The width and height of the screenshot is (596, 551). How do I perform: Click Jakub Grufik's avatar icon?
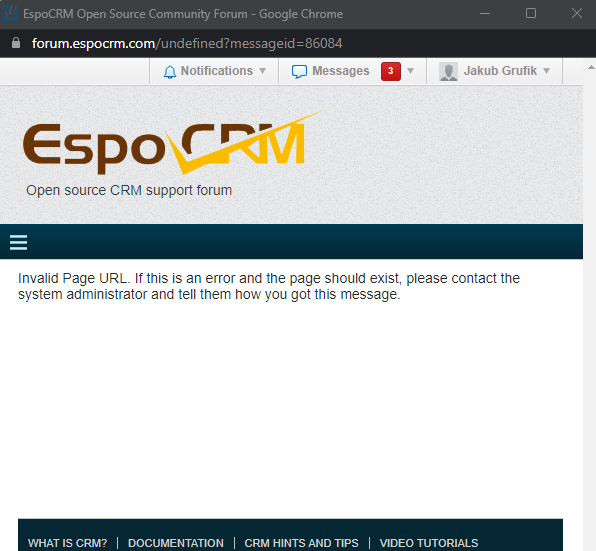pyautogui.click(x=449, y=71)
